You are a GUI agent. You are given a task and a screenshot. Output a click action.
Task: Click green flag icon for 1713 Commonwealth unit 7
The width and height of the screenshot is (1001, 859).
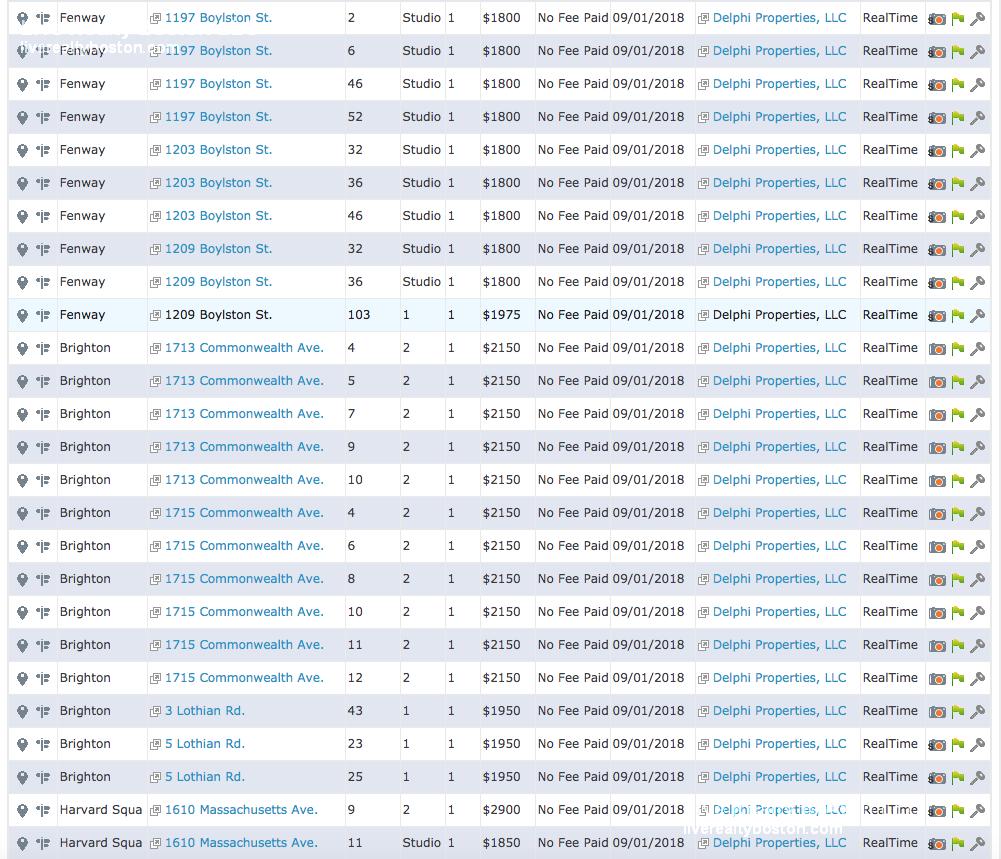point(958,415)
